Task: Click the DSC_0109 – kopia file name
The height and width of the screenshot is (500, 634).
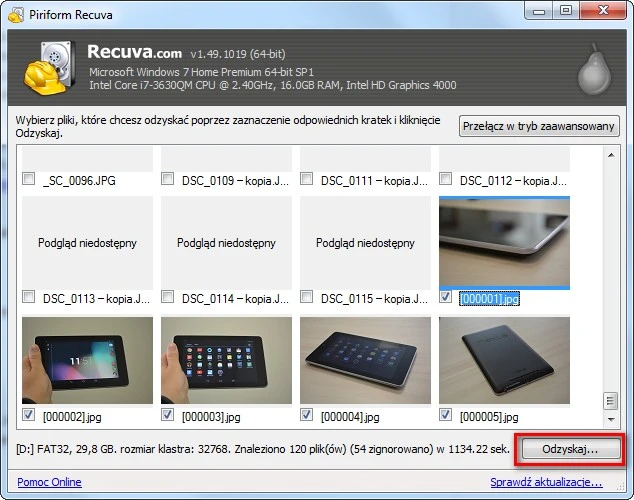Action: click(x=235, y=180)
